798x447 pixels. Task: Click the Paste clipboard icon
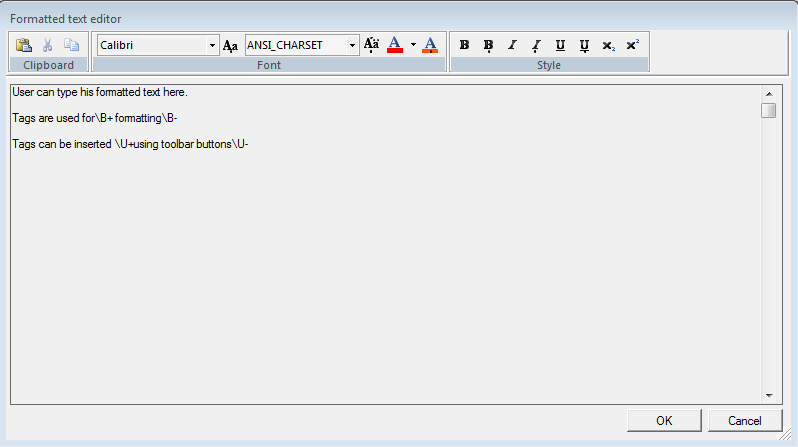tap(24, 45)
